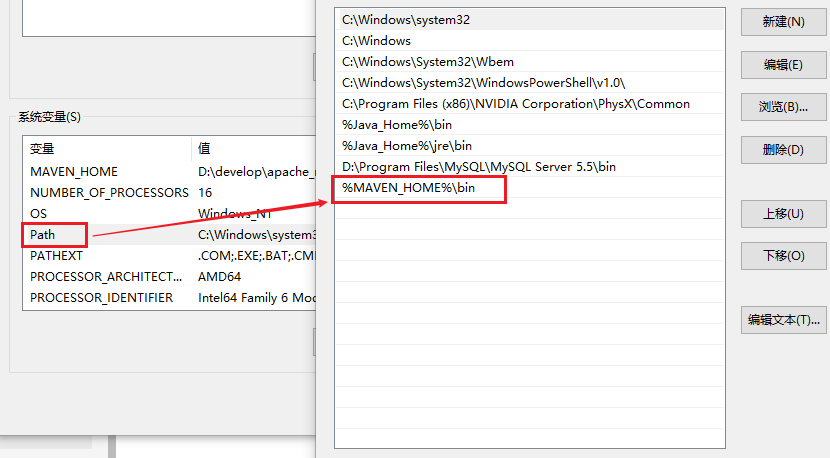The width and height of the screenshot is (830, 458).
Task: Select the C:\Windows path entry
Action: [529, 41]
